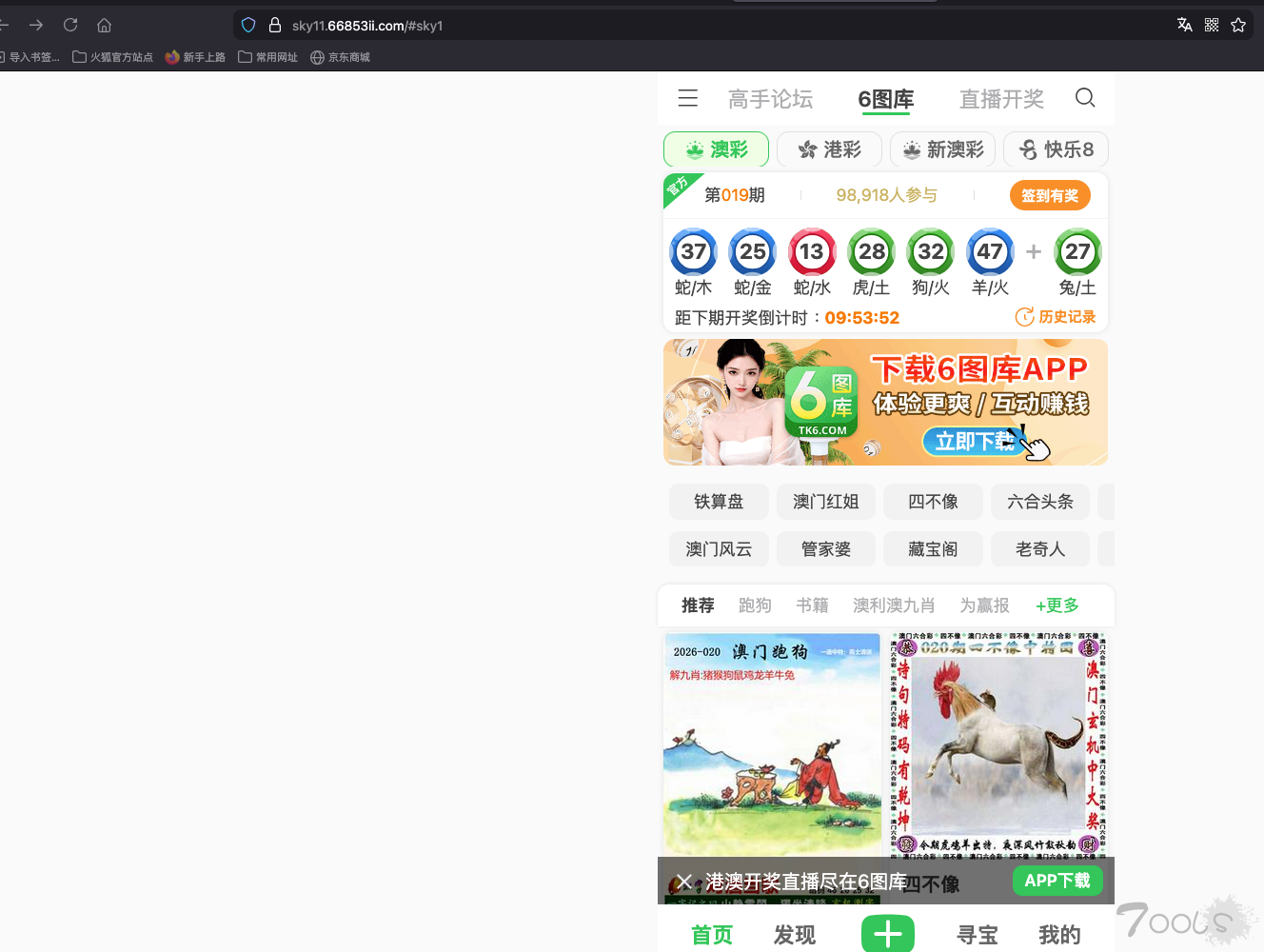Open the page translate icon
This screenshot has width=1264, height=952.
pos(1184,26)
